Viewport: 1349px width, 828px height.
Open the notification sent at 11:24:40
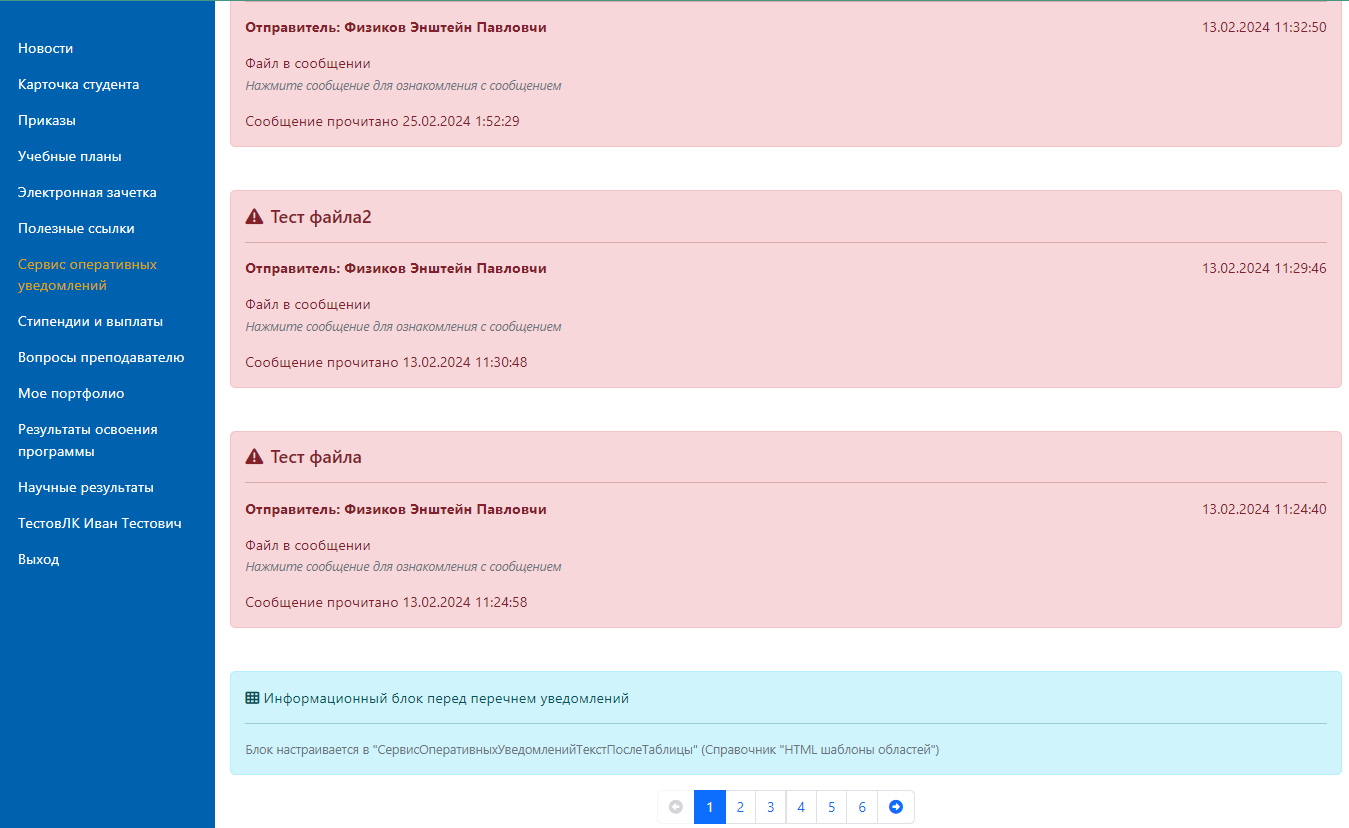point(785,546)
